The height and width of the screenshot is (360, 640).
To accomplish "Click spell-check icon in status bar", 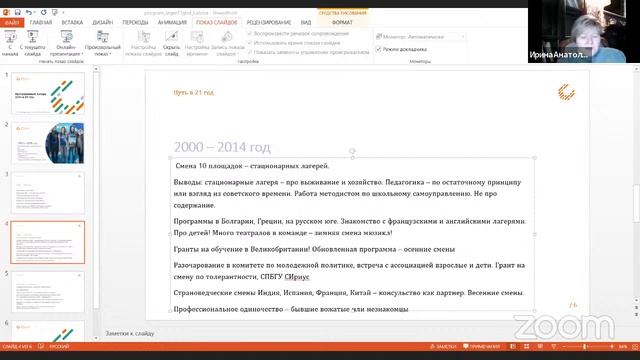I will pyautogui.click(x=41, y=347).
